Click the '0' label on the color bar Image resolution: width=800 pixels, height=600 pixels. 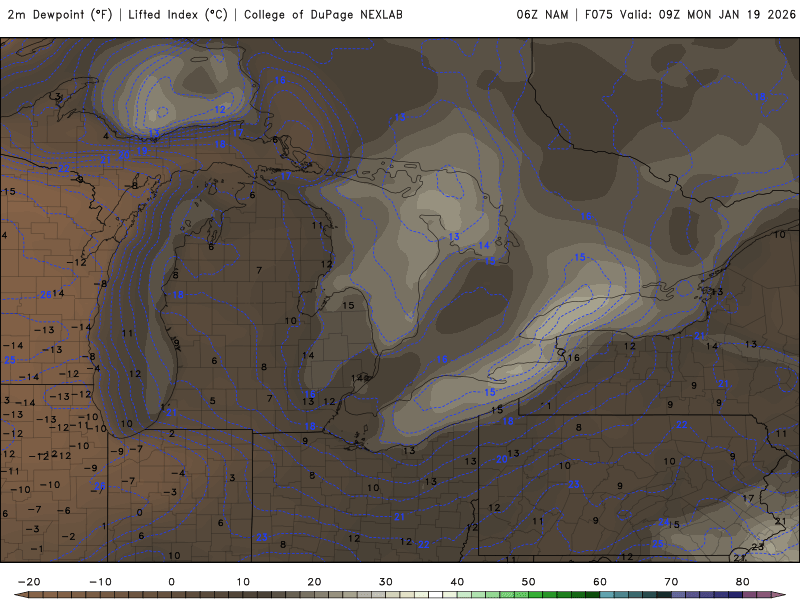click(x=171, y=582)
